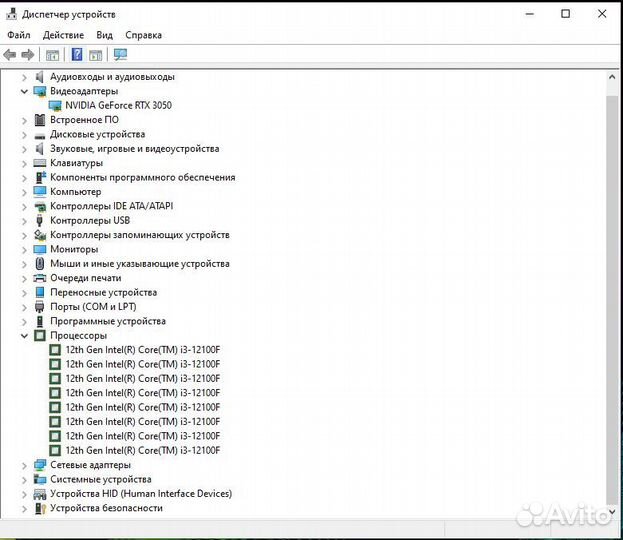Select the first 12th Gen Intel i3-12100F entry
Image resolution: width=623 pixels, height=540 pixels.
143,350
